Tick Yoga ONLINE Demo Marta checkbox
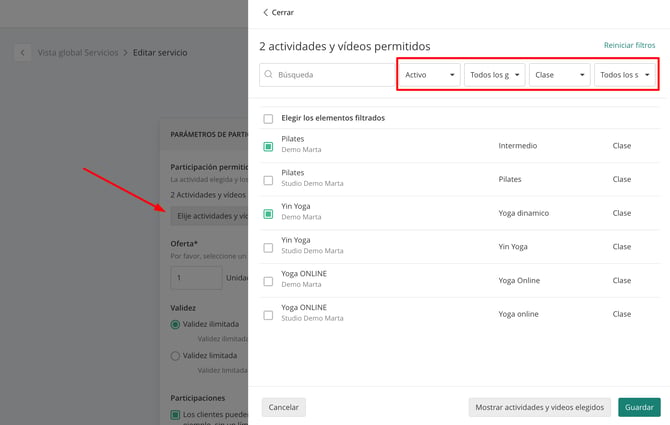 coord(268,281)
